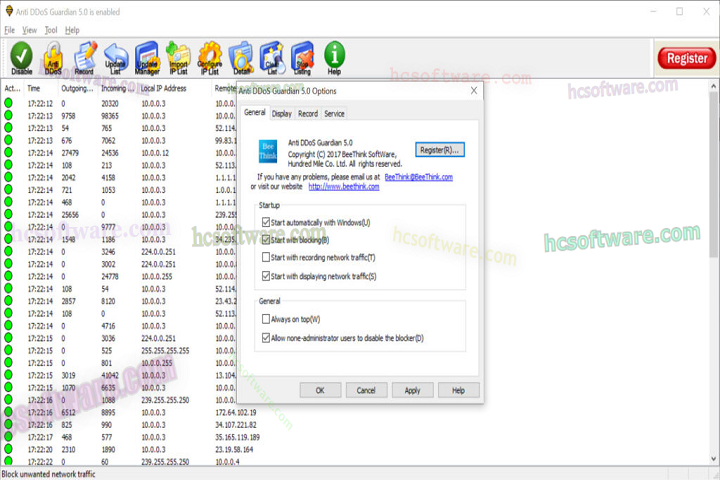Click the Act... column header
This screenshot has width=720, height=480.
pyautogui.click(x=12, y=88)
